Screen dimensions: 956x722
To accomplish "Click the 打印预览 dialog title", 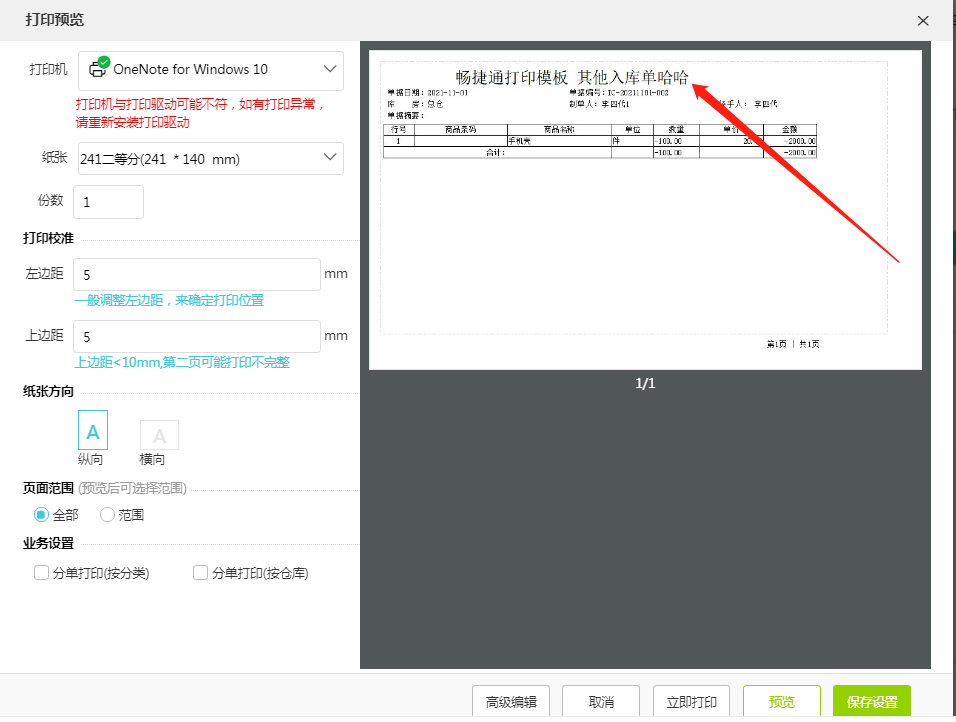I will coord(55,20).
